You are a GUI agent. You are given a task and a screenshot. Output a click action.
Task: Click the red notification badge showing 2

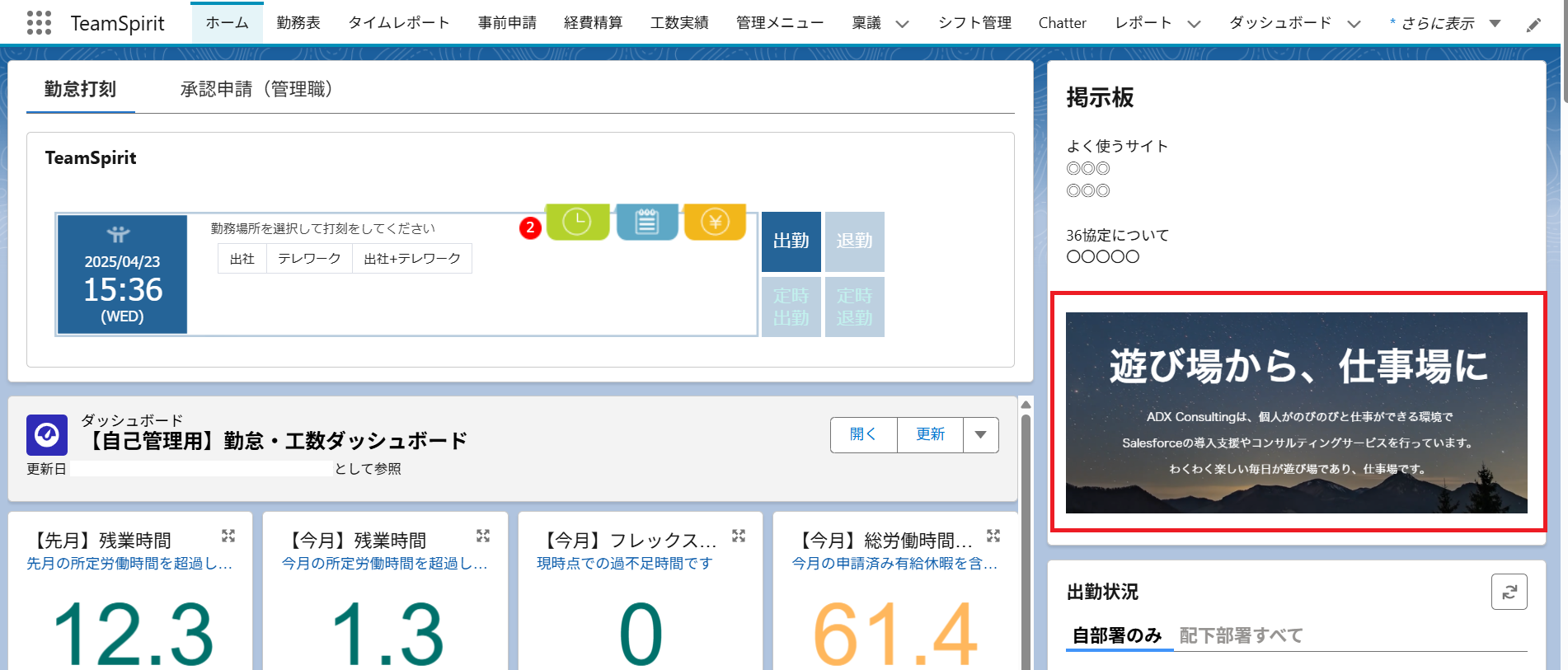[530, 227]
